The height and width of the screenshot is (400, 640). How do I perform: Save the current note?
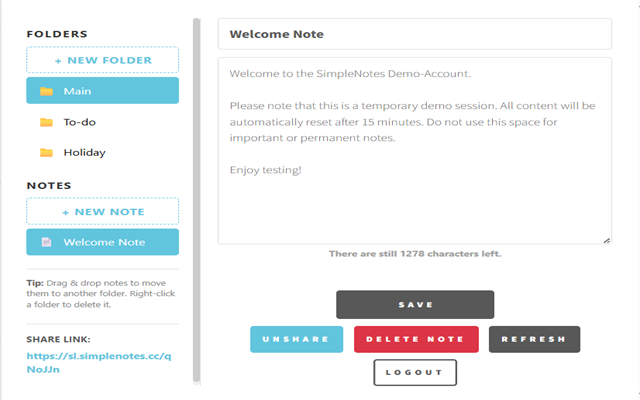(415, 305)
